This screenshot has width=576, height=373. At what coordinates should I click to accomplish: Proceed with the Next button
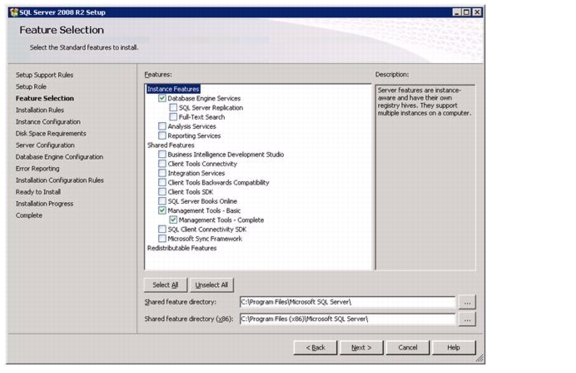(361, 348)
